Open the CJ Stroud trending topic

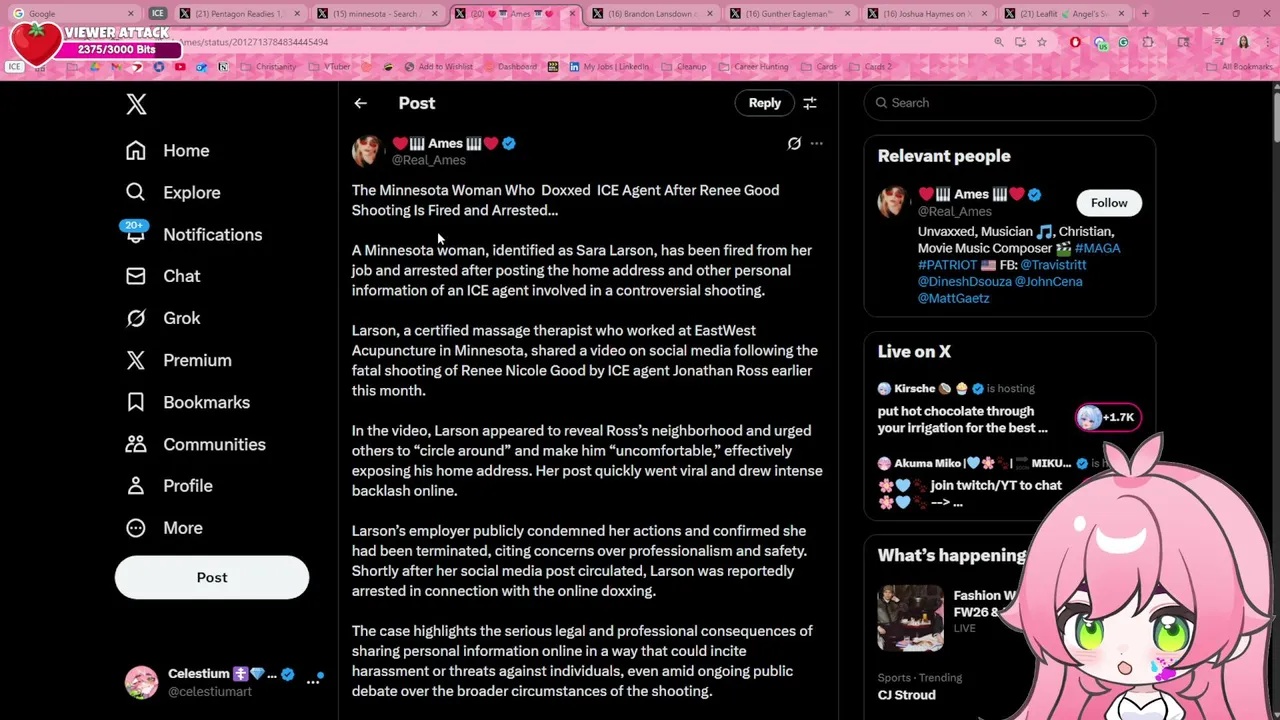coord(906,695)
